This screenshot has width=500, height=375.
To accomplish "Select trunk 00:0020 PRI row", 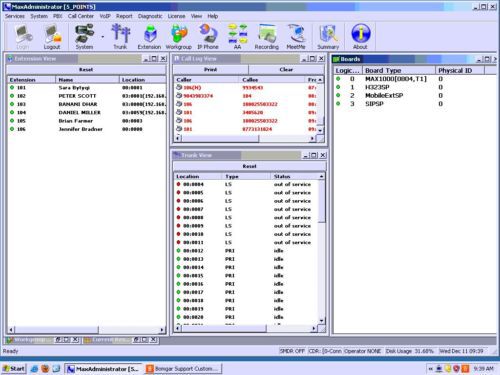I will click(247, 317).
